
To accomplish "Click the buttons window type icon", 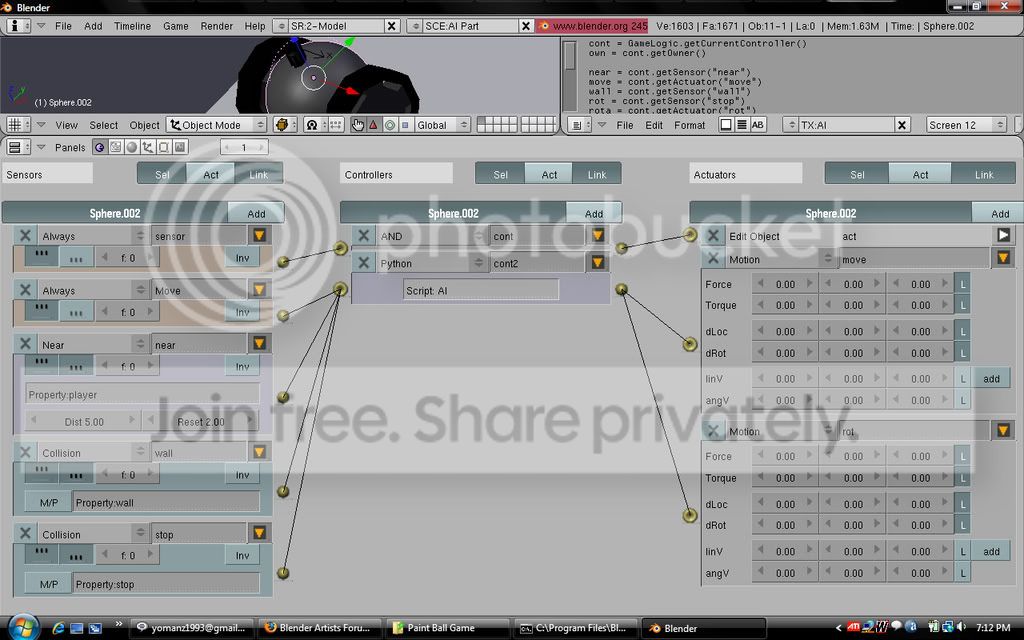I will point(16,147).
